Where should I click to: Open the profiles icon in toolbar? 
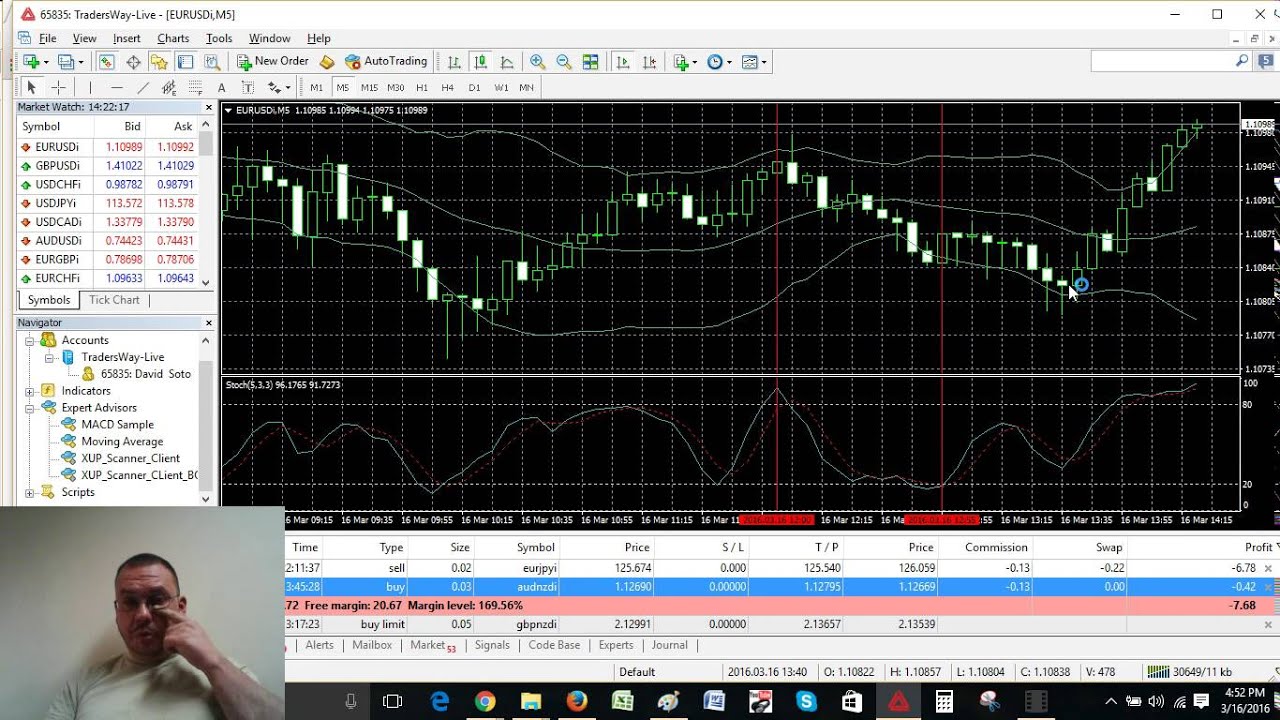pos(68,61)
